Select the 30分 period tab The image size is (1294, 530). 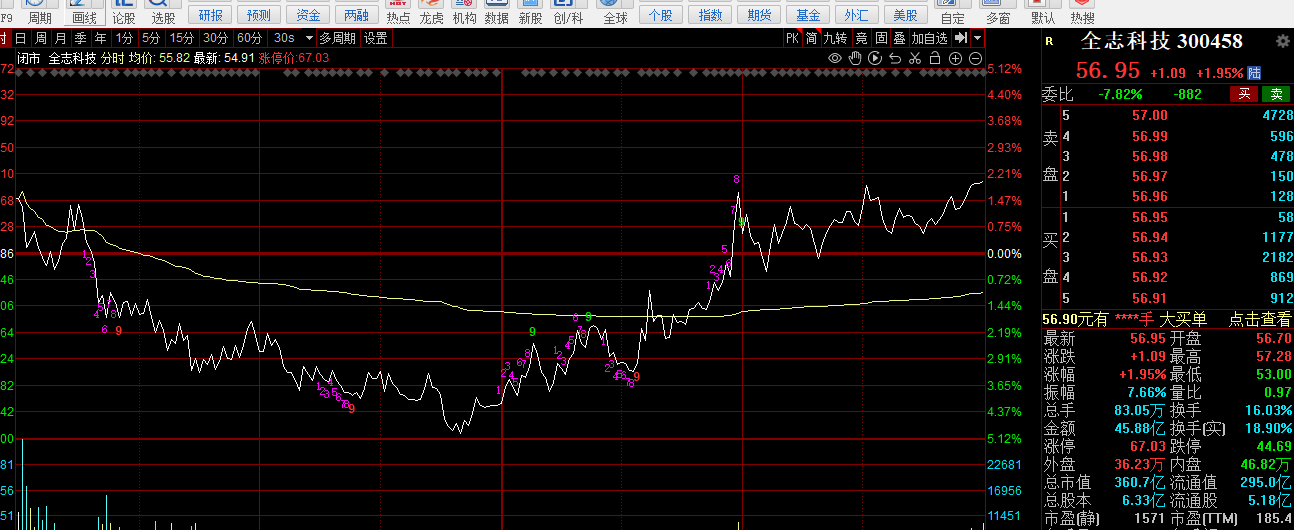[x=216, y=38]
